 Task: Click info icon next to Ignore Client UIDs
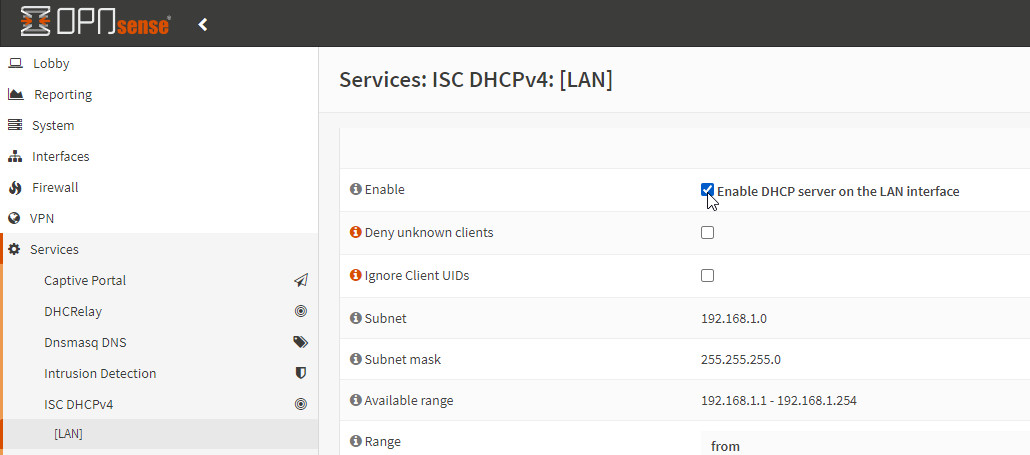(x=355, y=276)
